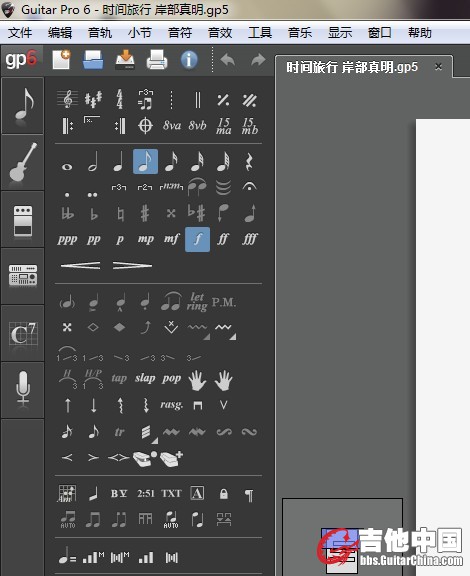
Task: Open the score information icon
Action: click(x=189, y=60)
